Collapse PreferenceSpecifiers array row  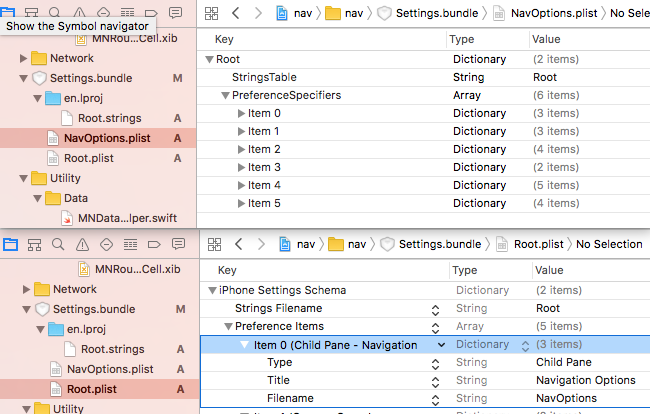click(x=225, y=95)
